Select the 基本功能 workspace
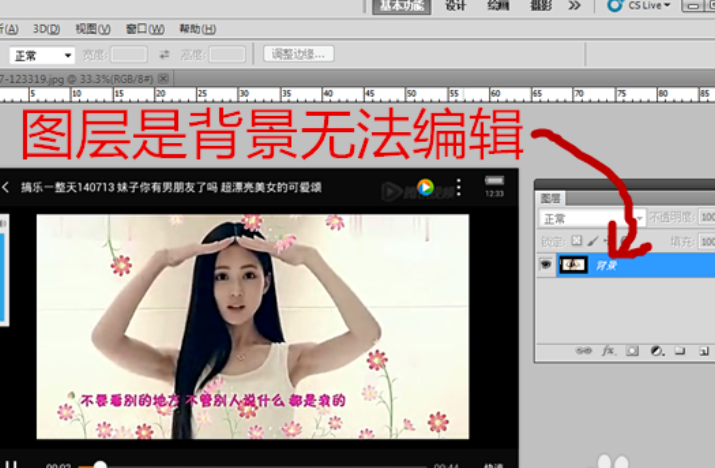 (402, 6)
